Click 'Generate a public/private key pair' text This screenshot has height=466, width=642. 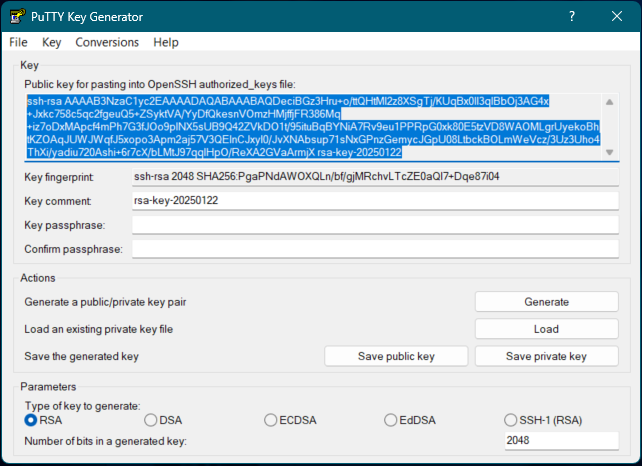105,302
